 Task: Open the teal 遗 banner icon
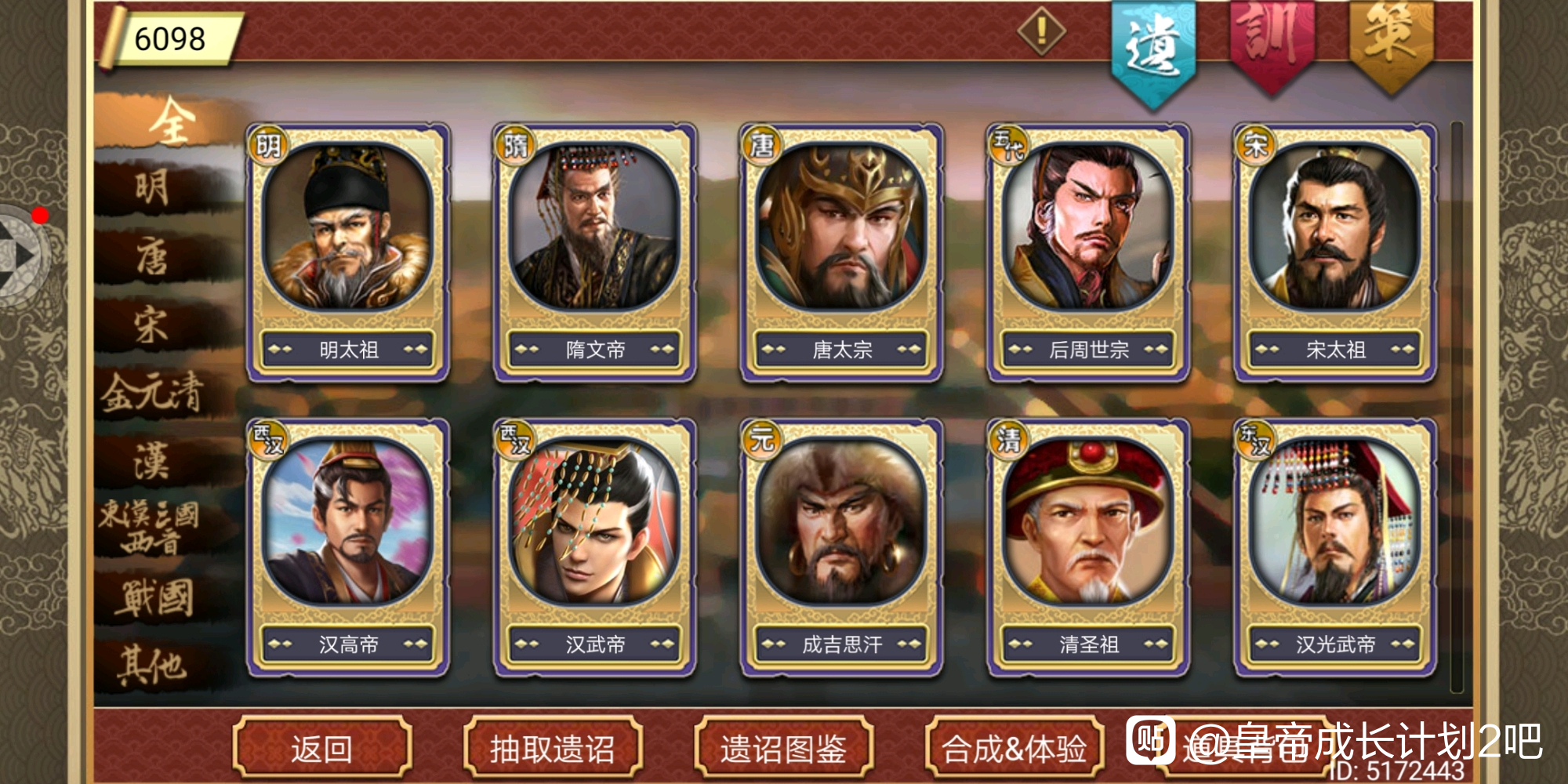click(1153, 51)
